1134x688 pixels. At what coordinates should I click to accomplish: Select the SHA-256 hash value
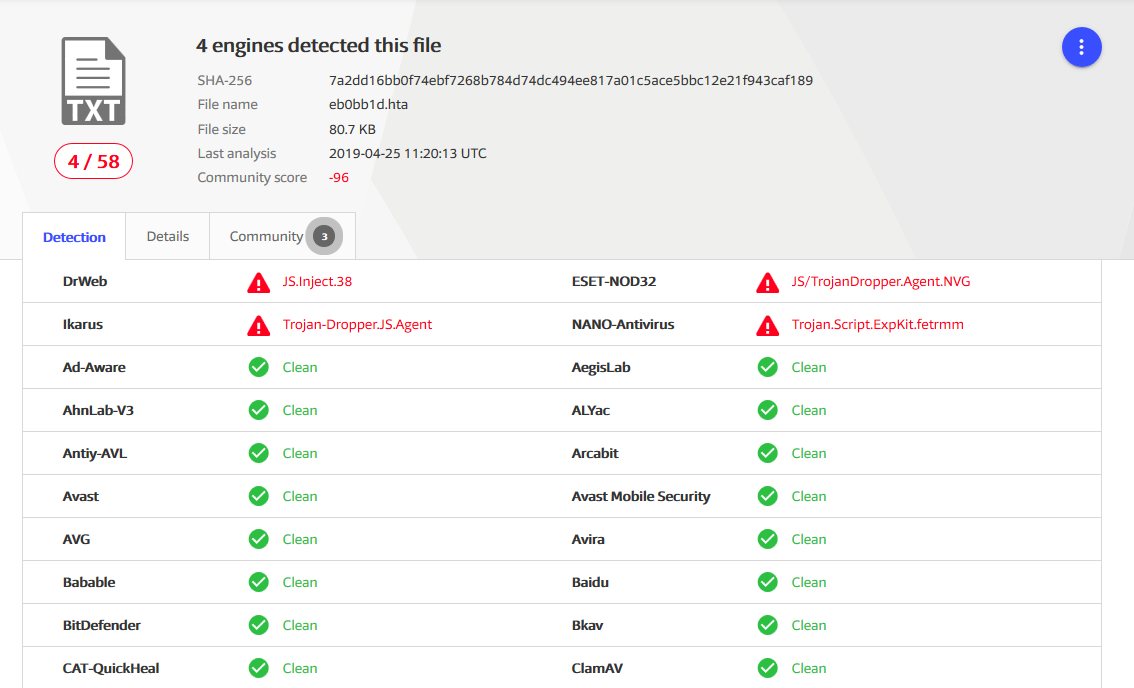pyautogui.click(x=571, y=80)
